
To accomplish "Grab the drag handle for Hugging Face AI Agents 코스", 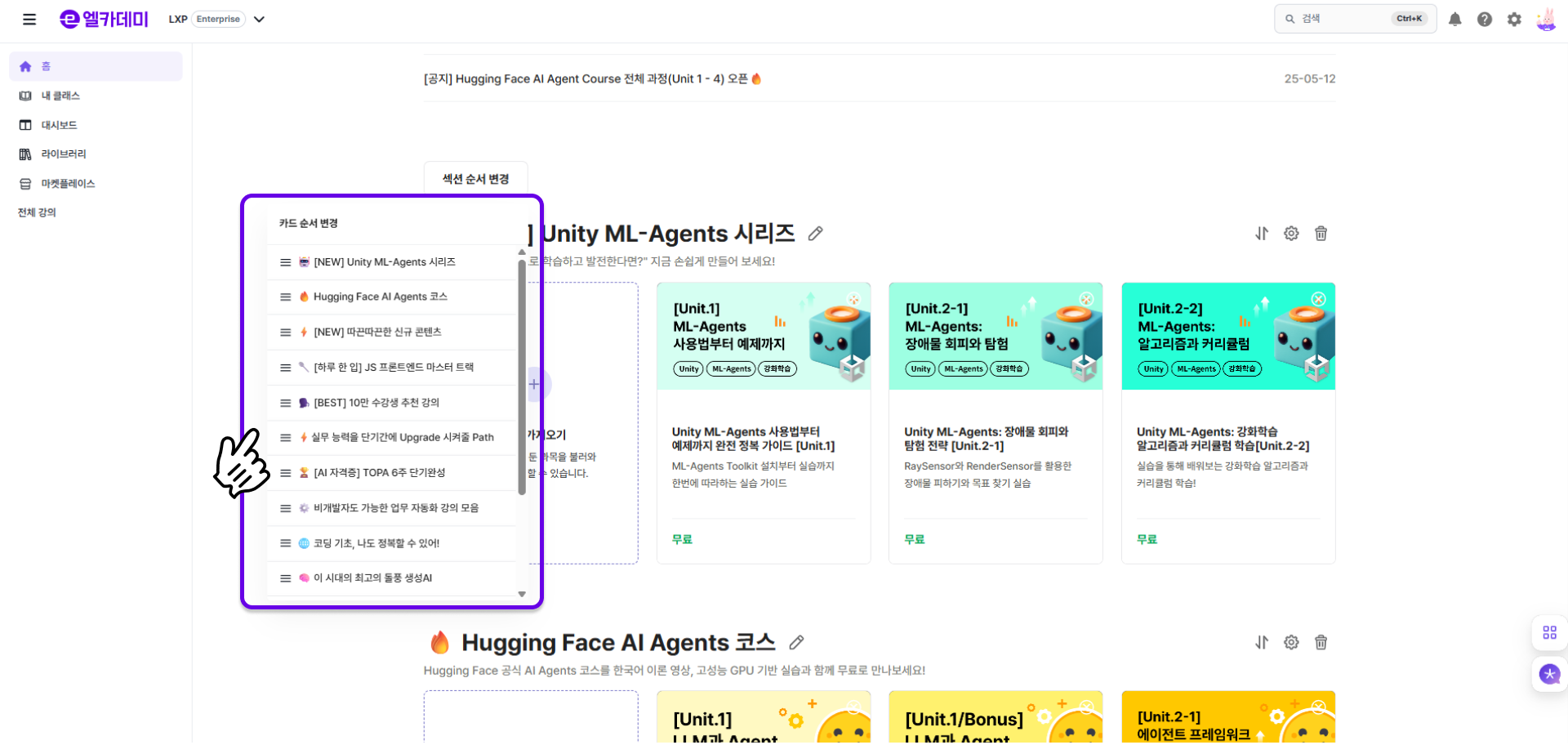I will click(x=285, y=297).
